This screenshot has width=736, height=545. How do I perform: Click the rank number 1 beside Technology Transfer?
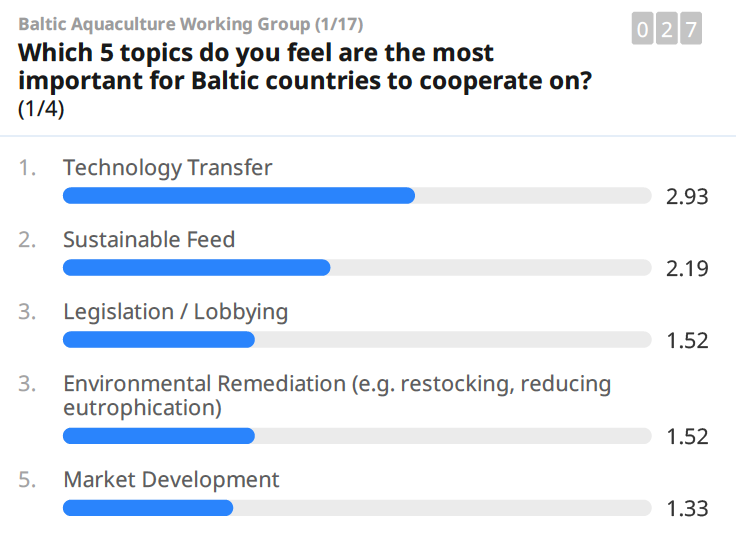tap(27, 168)
